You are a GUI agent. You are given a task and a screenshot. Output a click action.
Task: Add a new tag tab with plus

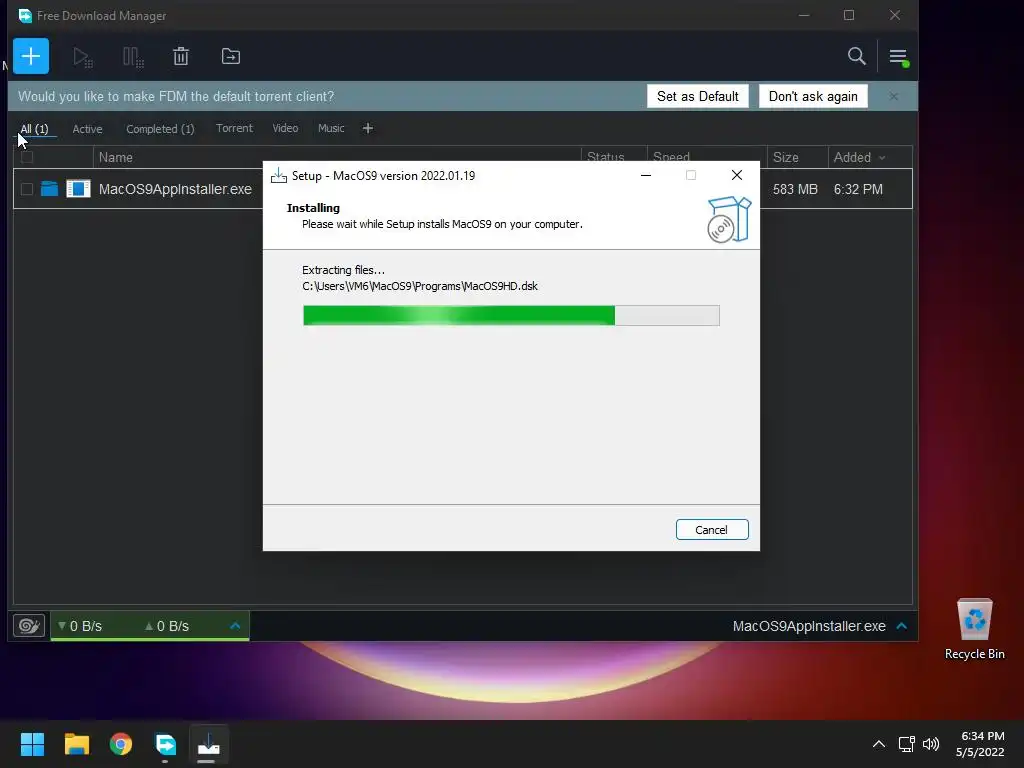[368, 128]
